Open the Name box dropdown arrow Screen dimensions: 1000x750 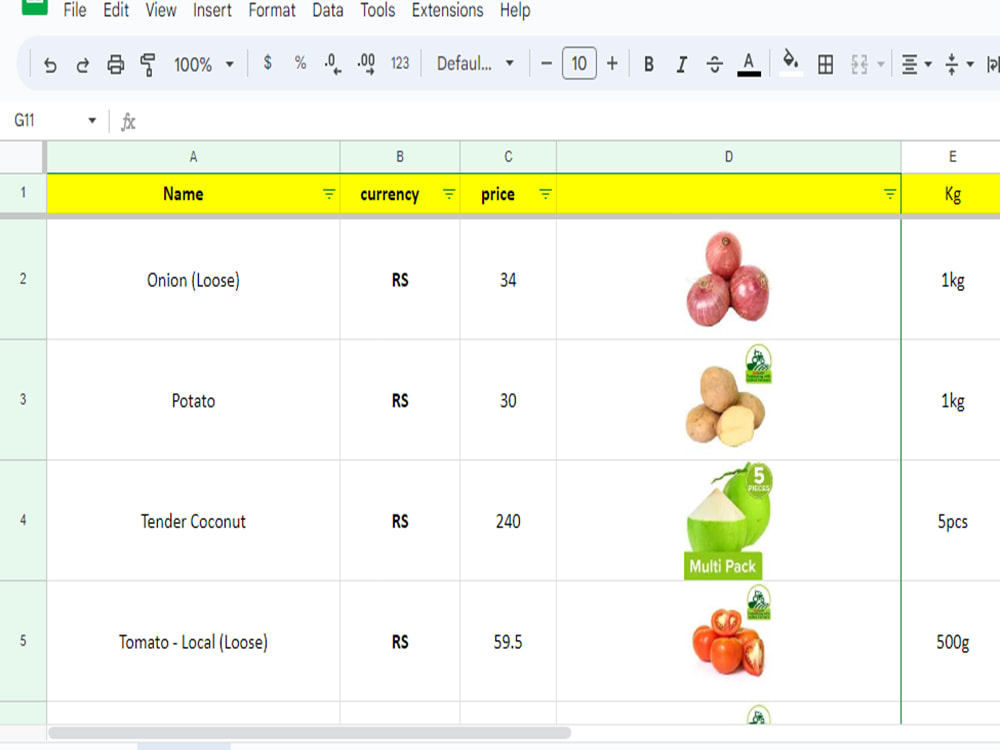click(x=92, y=121)
